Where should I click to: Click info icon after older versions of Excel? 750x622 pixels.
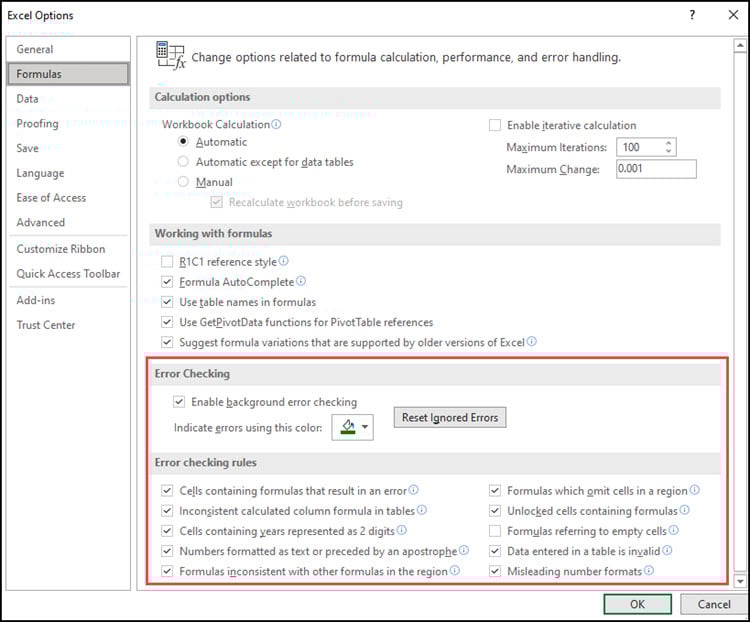pos(532,342)
